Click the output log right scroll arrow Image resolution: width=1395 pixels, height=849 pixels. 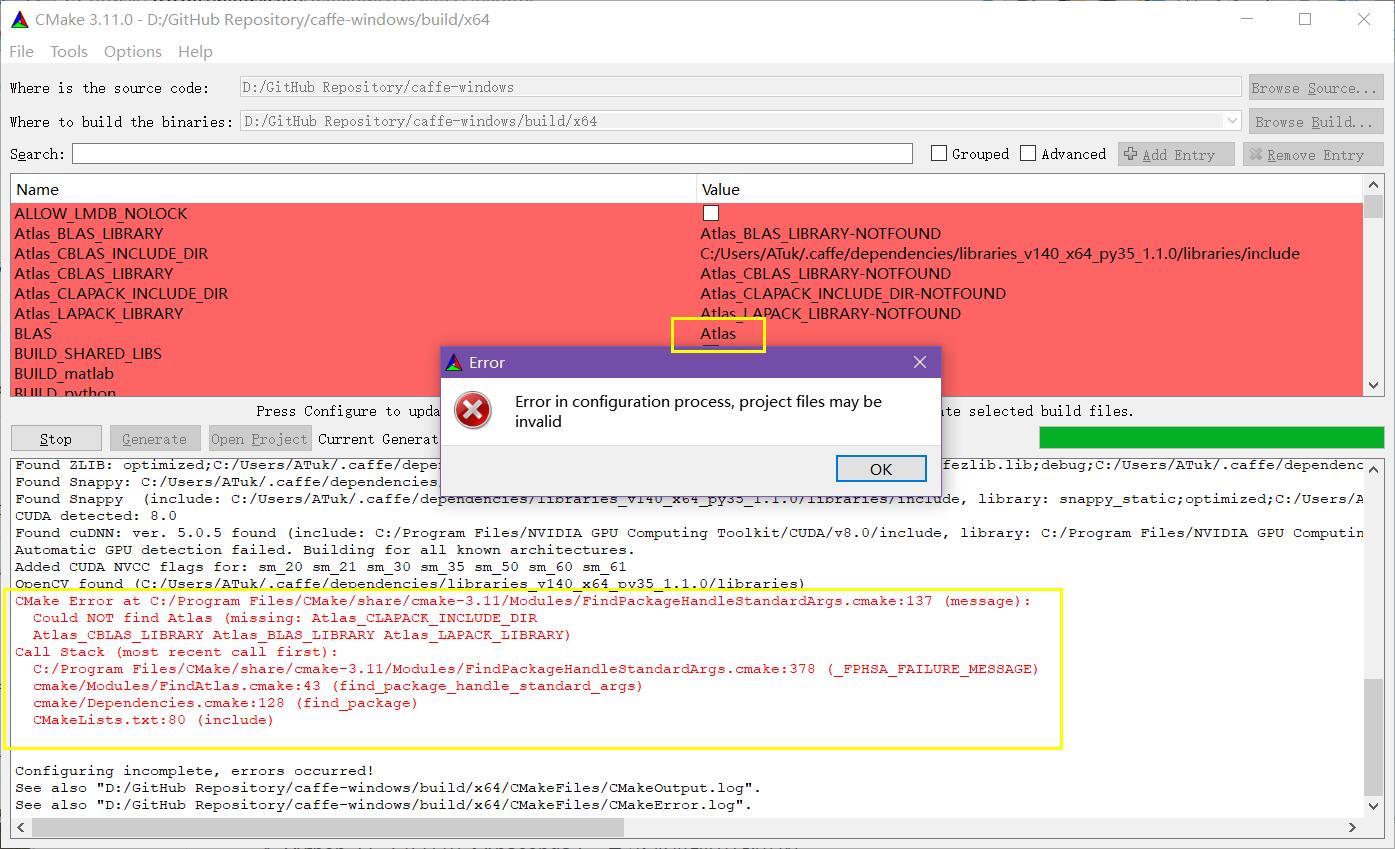[x=1353, y=827]
